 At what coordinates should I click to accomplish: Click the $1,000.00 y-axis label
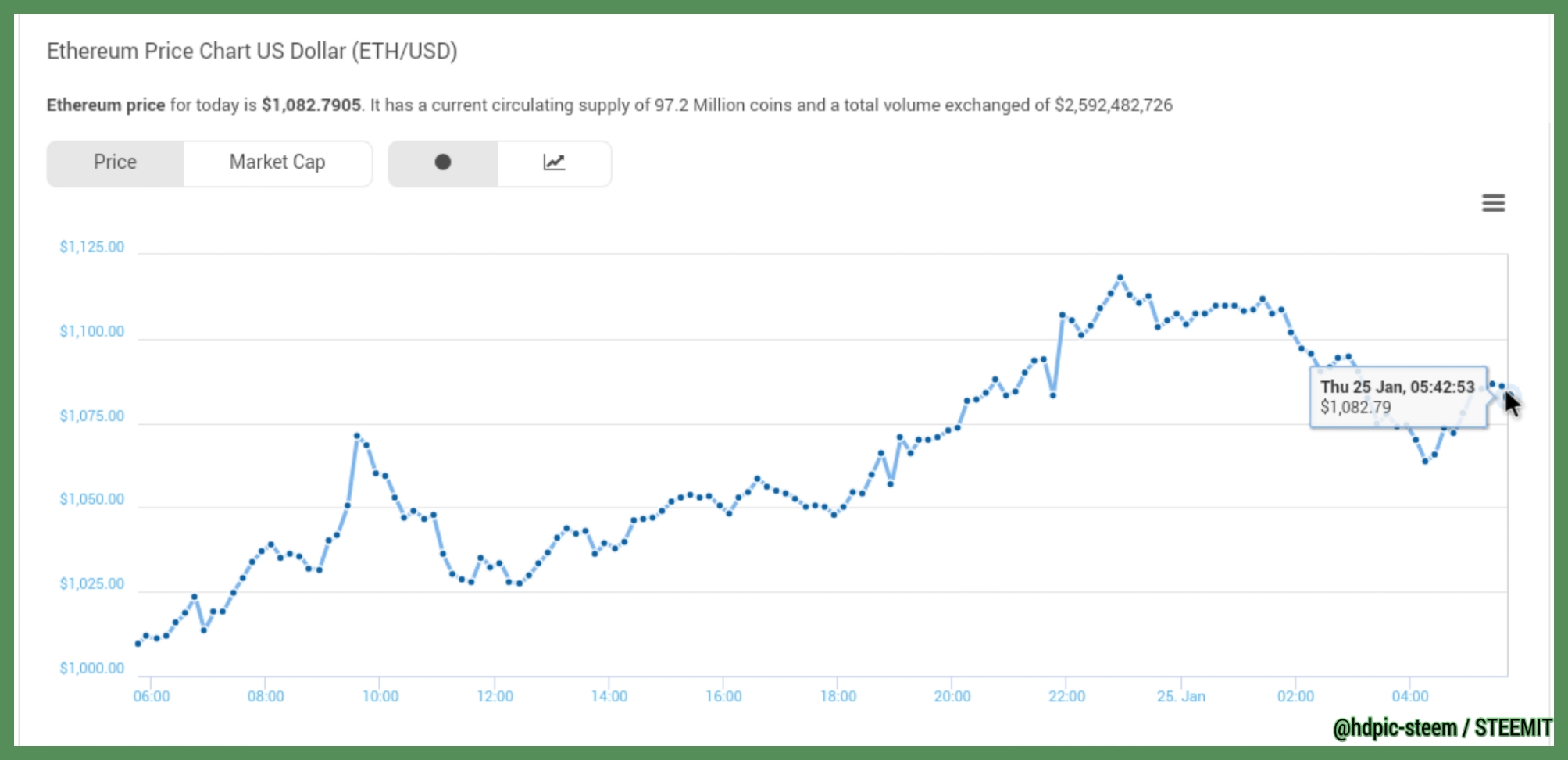[x=92, y=668]
